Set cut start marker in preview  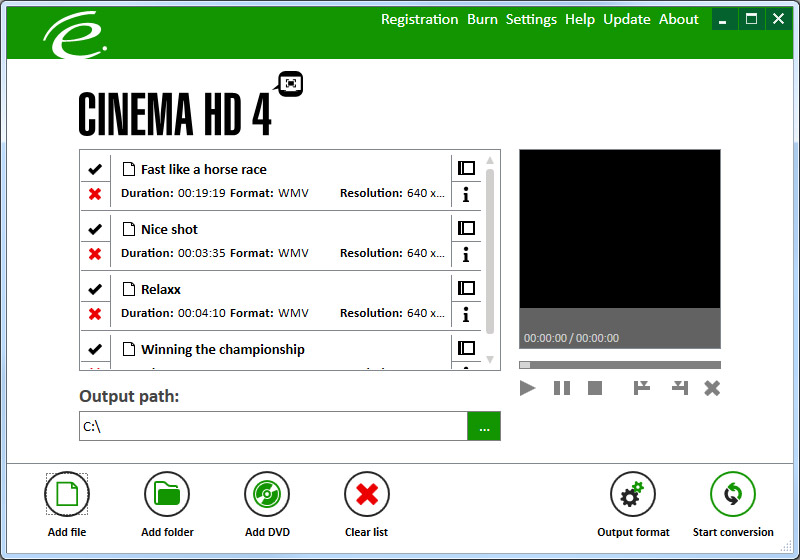[x=641, y=388]
